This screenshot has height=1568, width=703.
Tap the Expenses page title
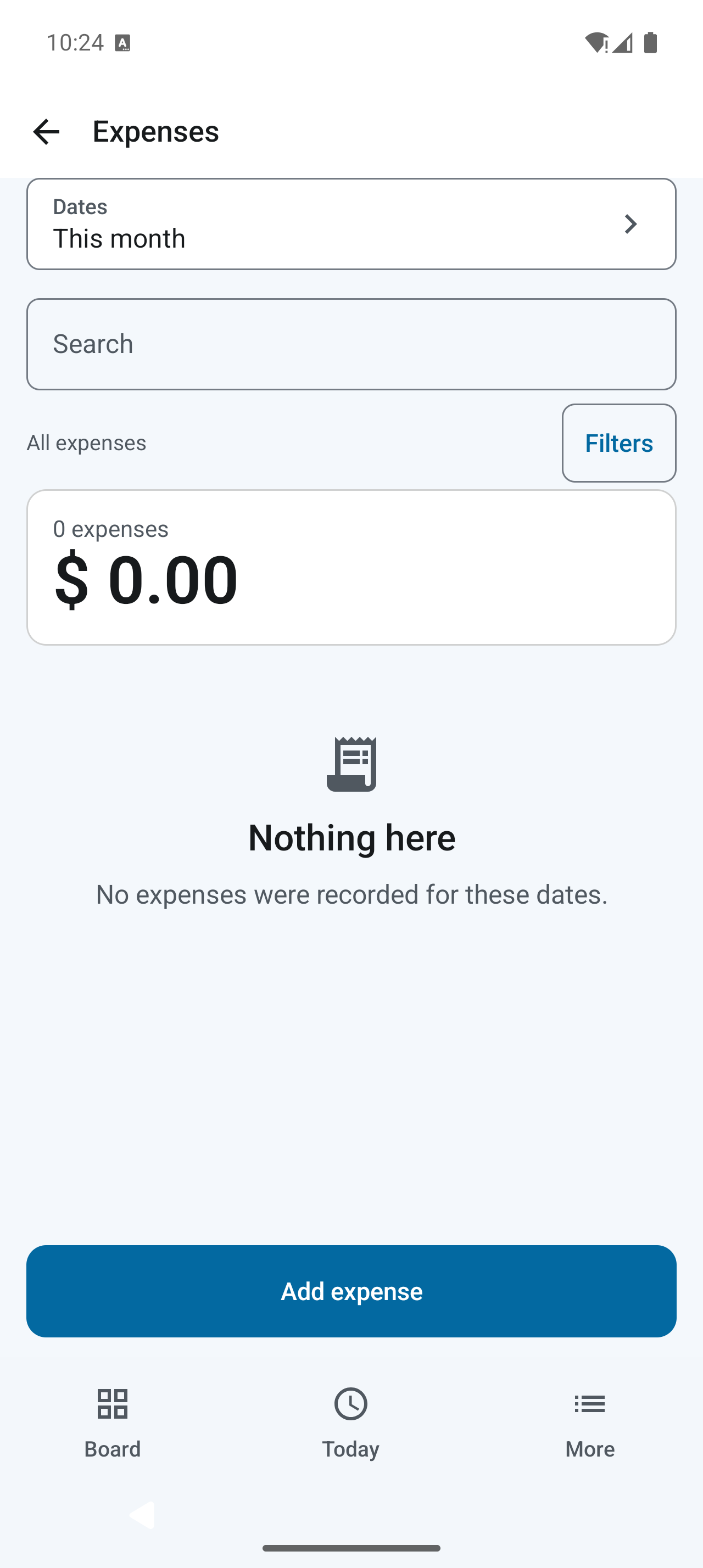click(x=156, y=131)
